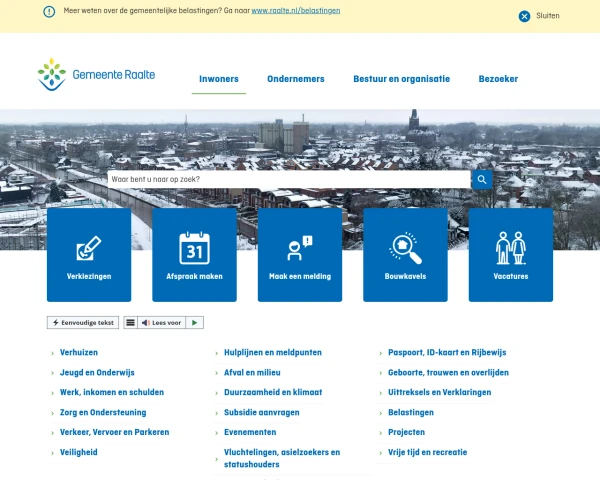Open the Bouwkavels house search tile
Image resolution: width=600 pixels, height=480 pixels.
pyautogui.click(x=405, y=254)
